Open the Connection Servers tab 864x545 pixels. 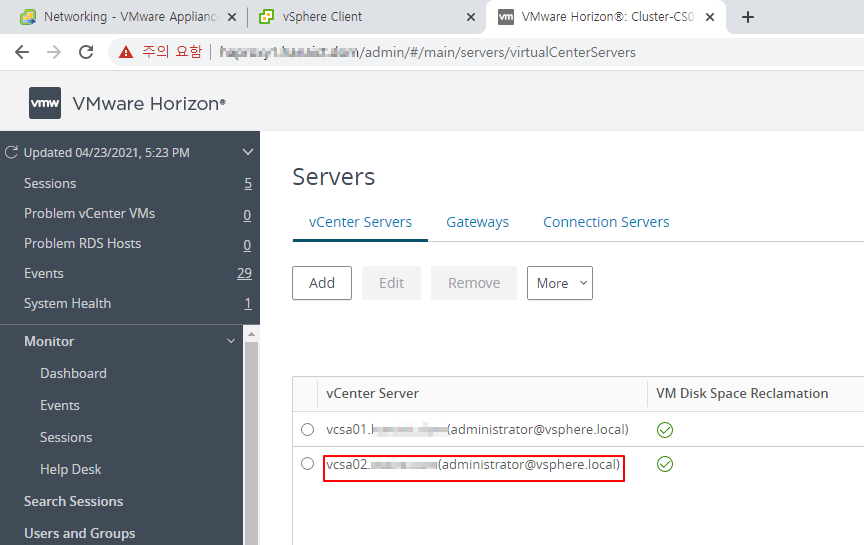click(606, 222)
